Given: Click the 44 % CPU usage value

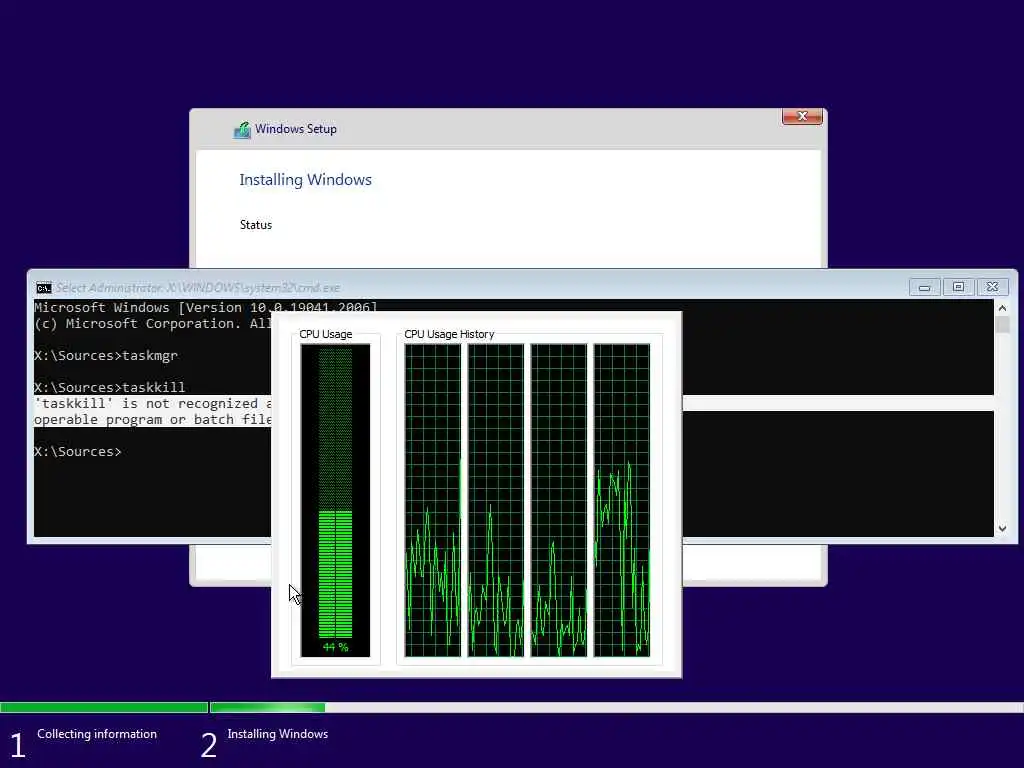Looking at the screenshot, I should click(x=335, y=647).
